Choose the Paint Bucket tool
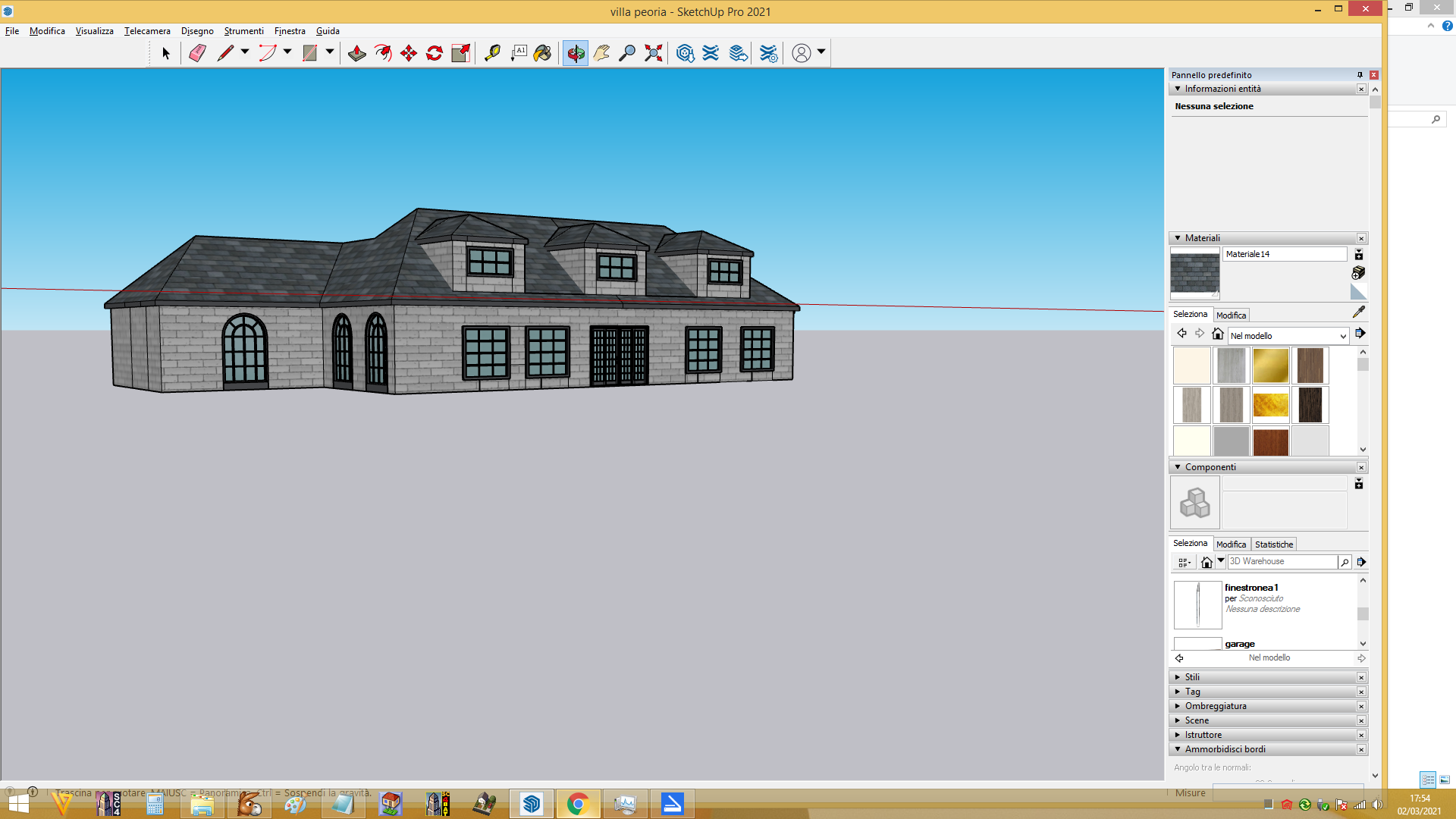This screenshot has height=819, width=1456. [x=543, y=53]
